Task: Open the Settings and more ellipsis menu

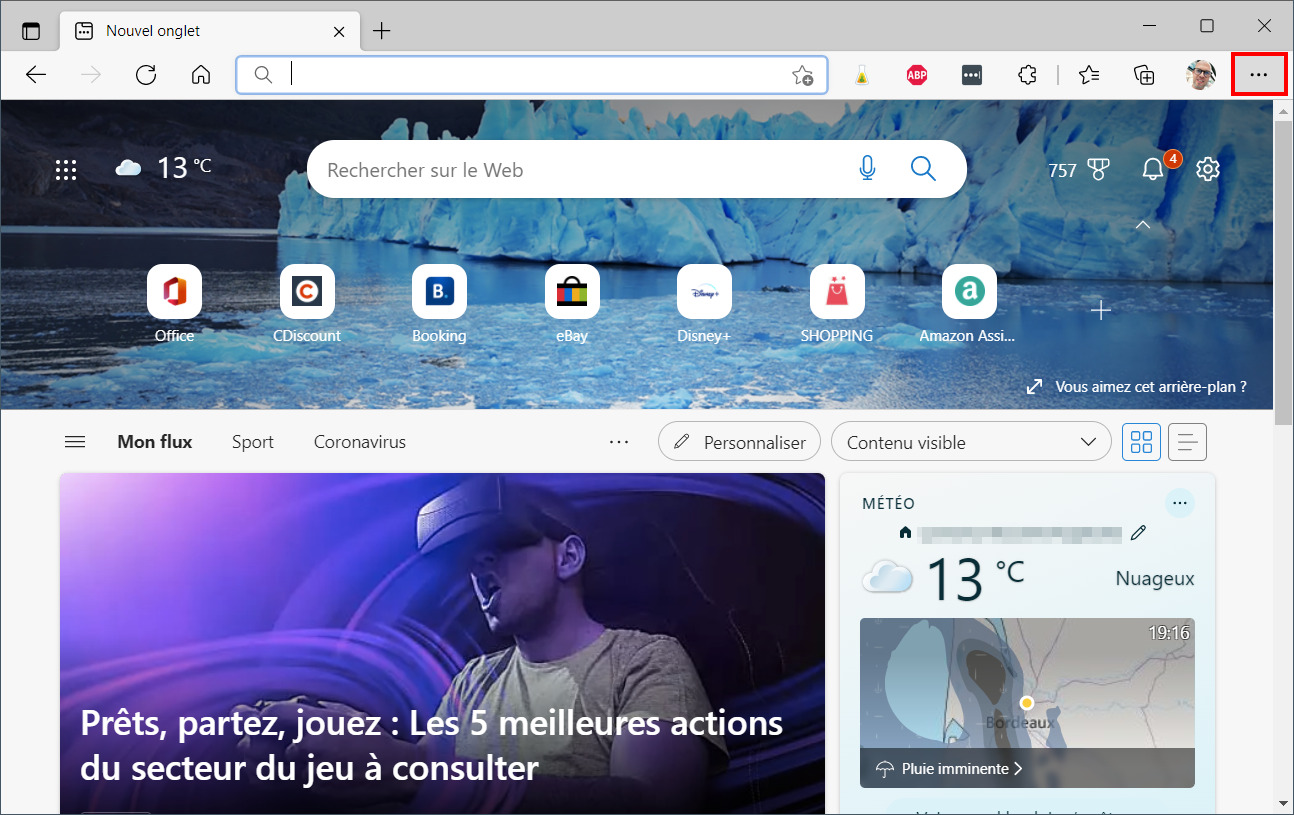Action: 1258,75
